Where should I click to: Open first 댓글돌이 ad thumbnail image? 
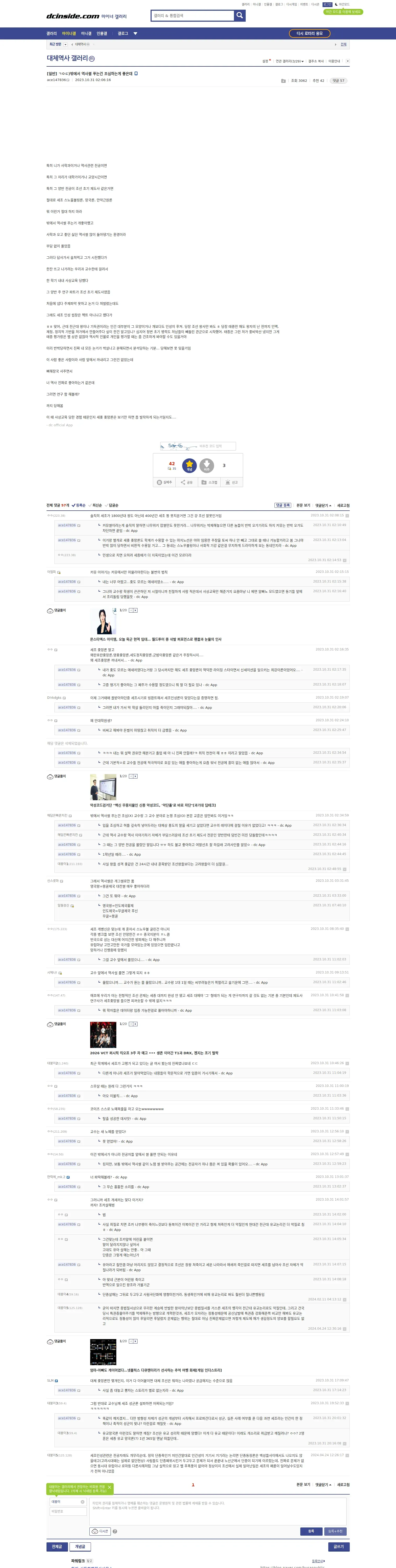click(x=103, y=621)
